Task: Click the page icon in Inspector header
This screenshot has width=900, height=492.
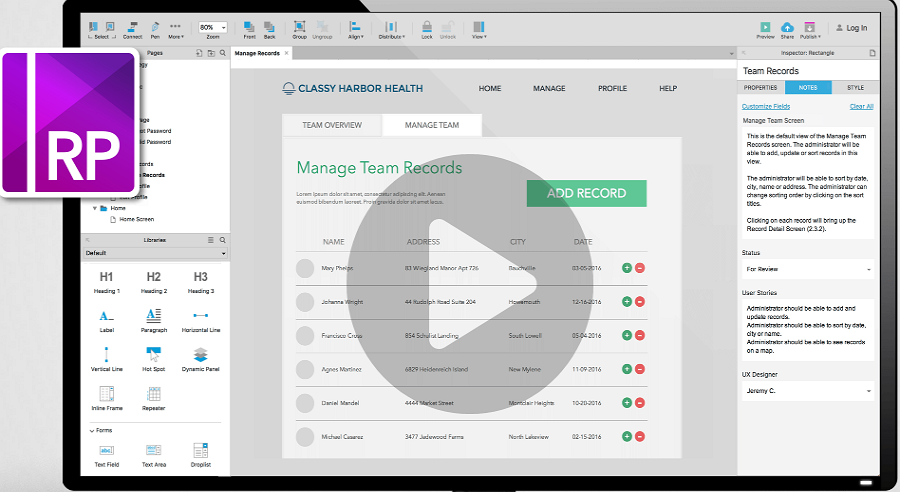Action: 872,53
